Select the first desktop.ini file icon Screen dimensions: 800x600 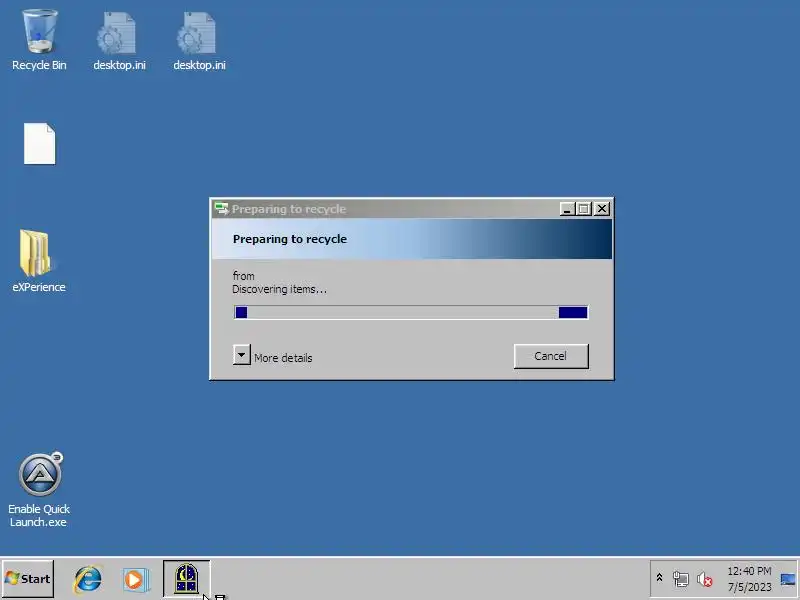click(119, 41)
